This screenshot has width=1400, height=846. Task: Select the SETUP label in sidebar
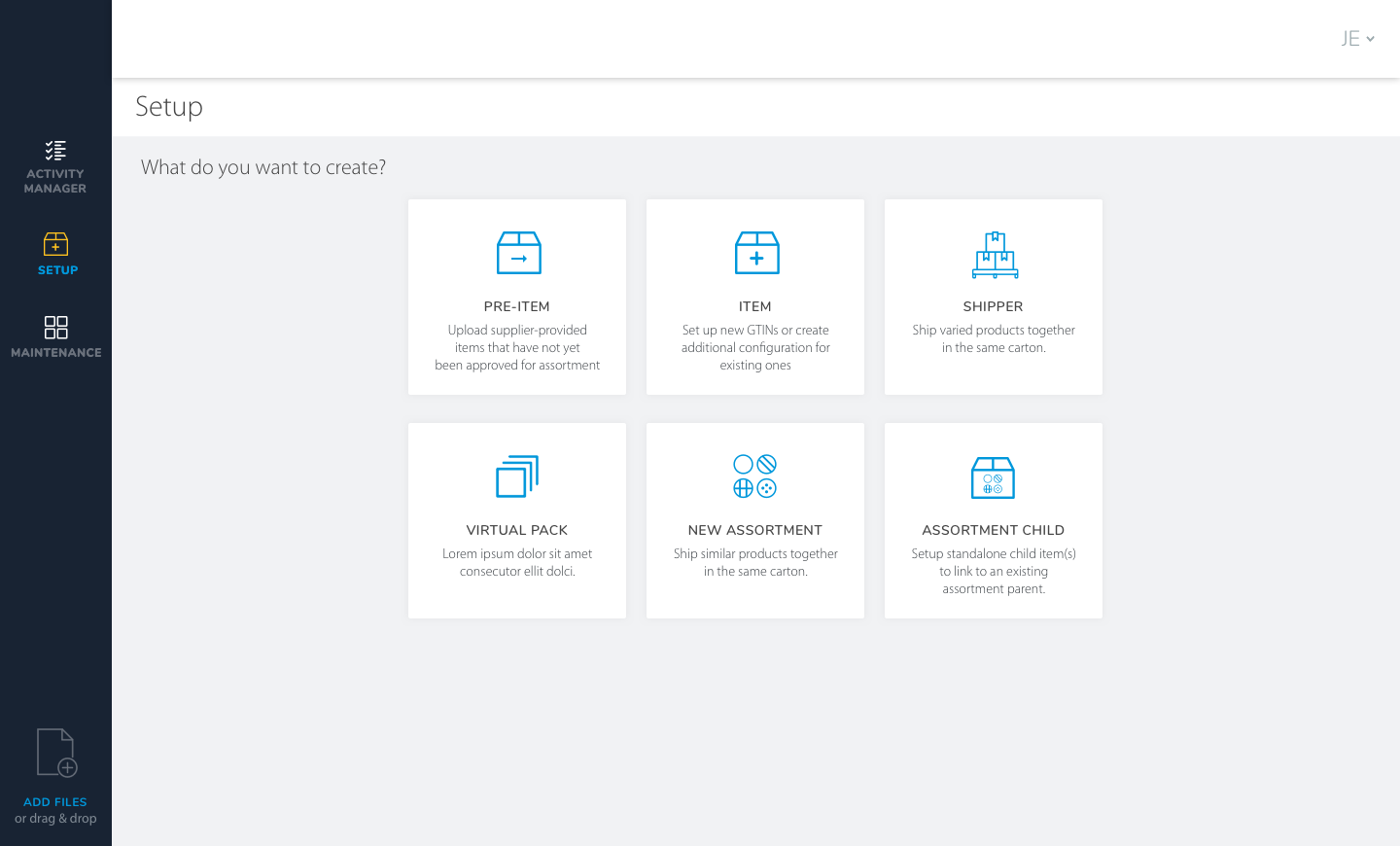point(57,270)
